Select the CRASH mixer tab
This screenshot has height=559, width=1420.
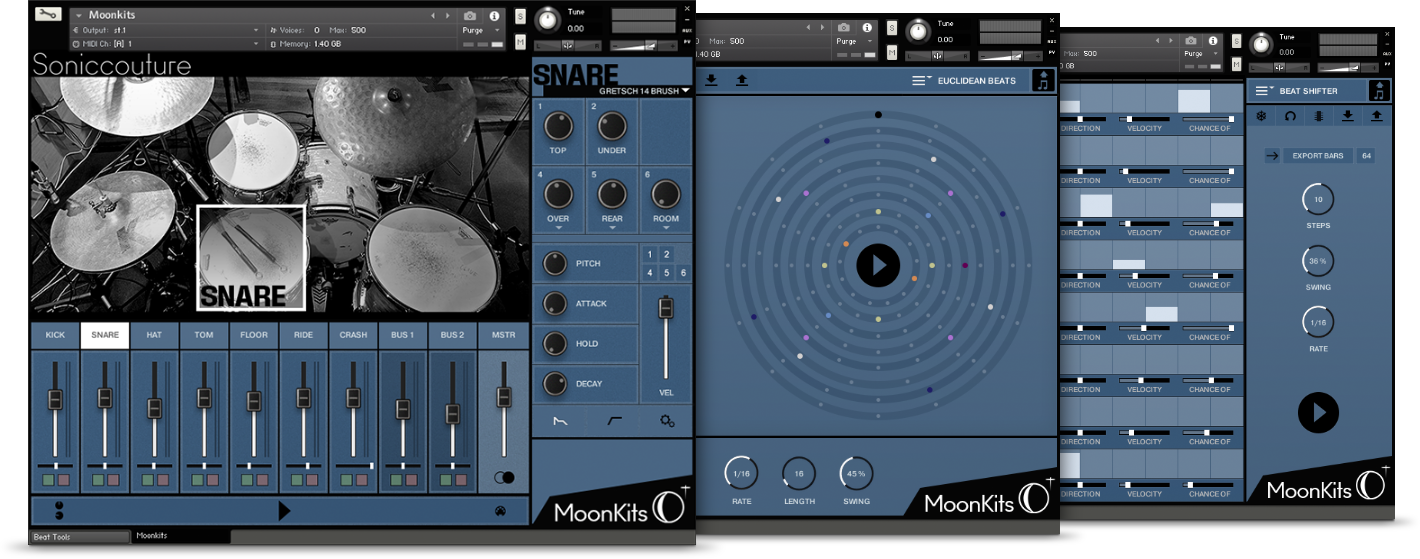[x=353, y=335]
